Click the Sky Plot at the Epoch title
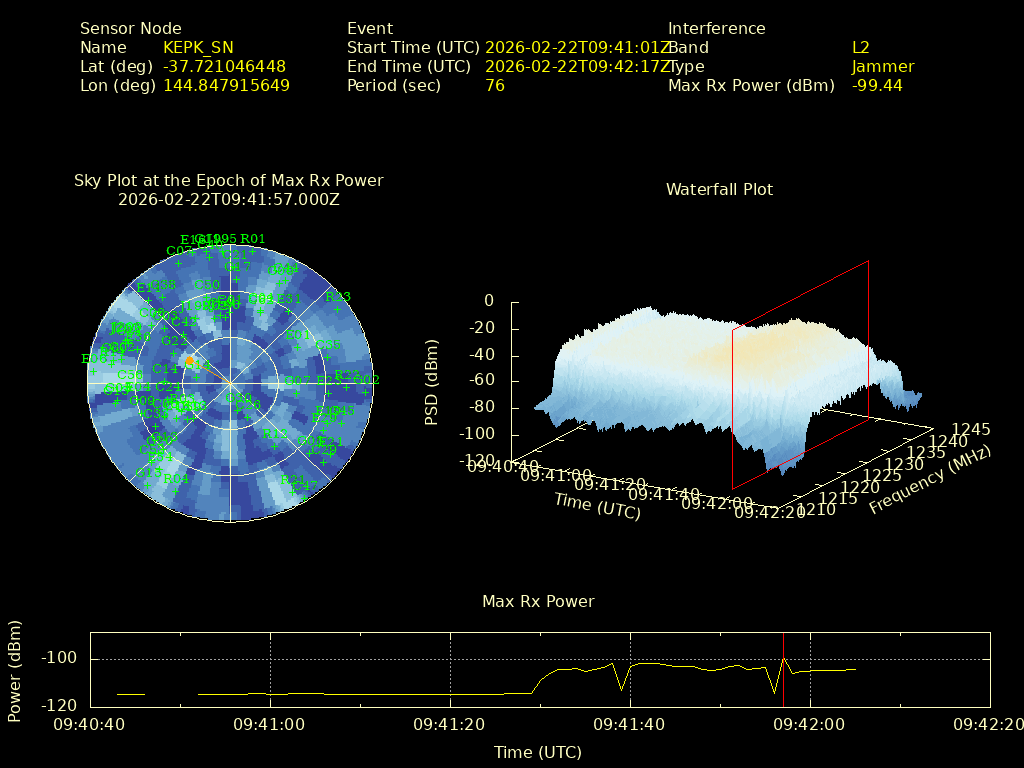This screenshot has height=768, width=1024. pyautogui.click(x=228, y=181)
